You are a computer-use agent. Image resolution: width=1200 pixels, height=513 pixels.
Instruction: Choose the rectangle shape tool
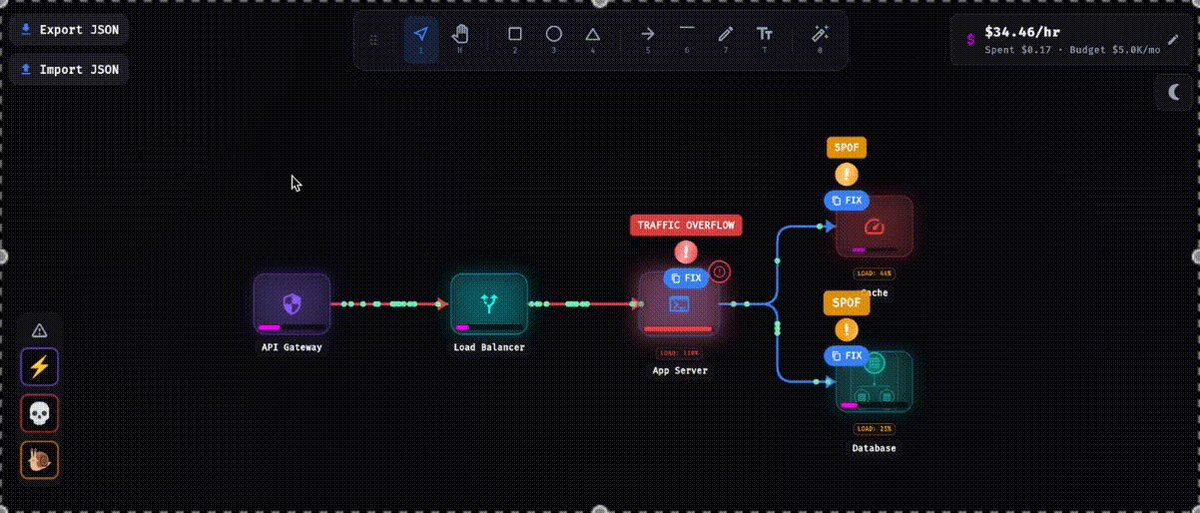point(515,39)
